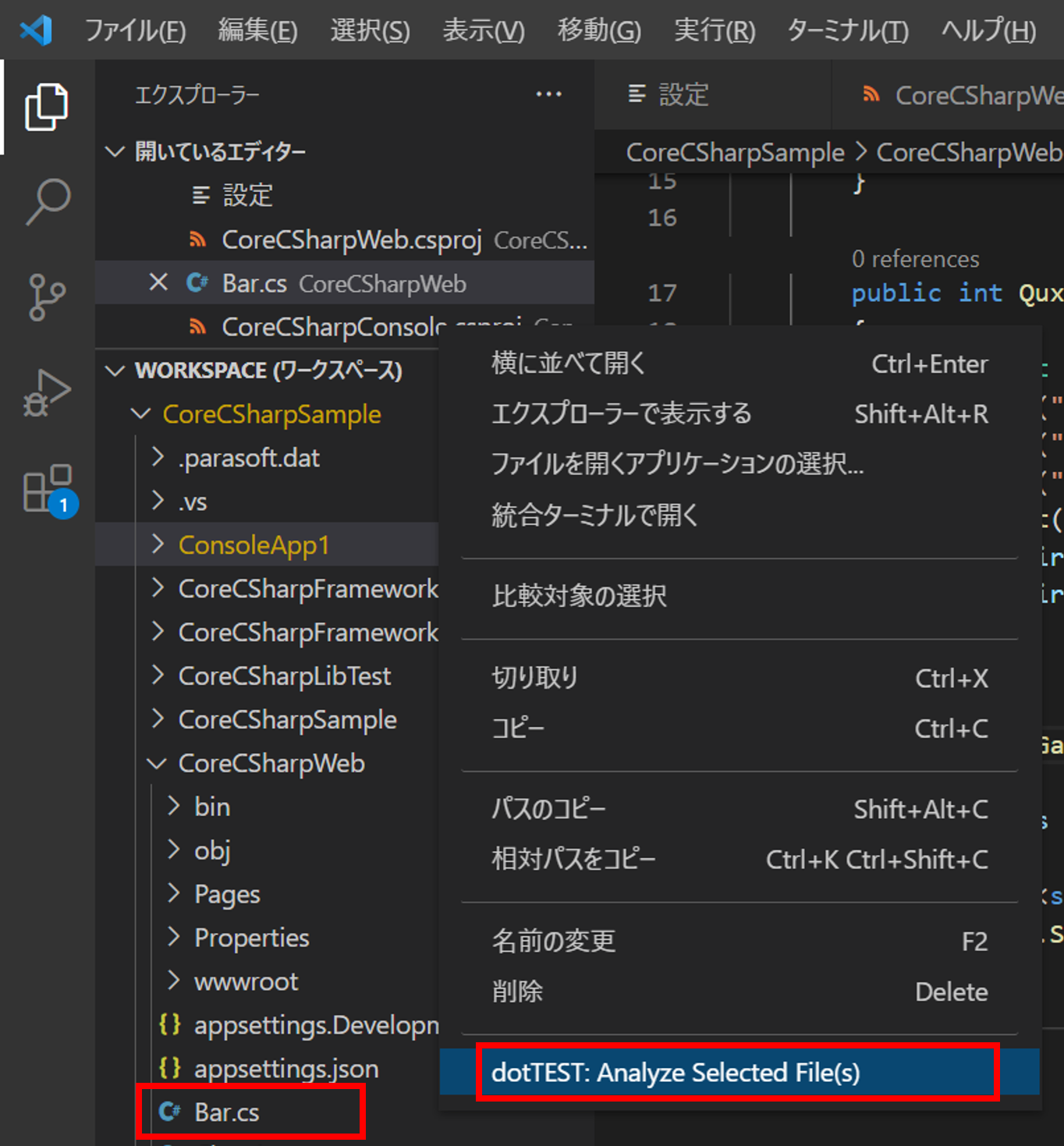Click CoreCSharpSample in the breadcrumb
Viewport: 1064px width, 1146px height.
pos(735,152)
